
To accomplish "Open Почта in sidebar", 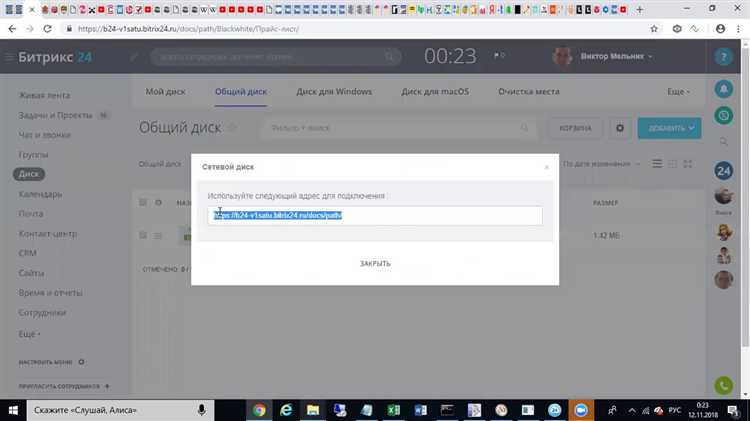I will [x=31, y=214].
